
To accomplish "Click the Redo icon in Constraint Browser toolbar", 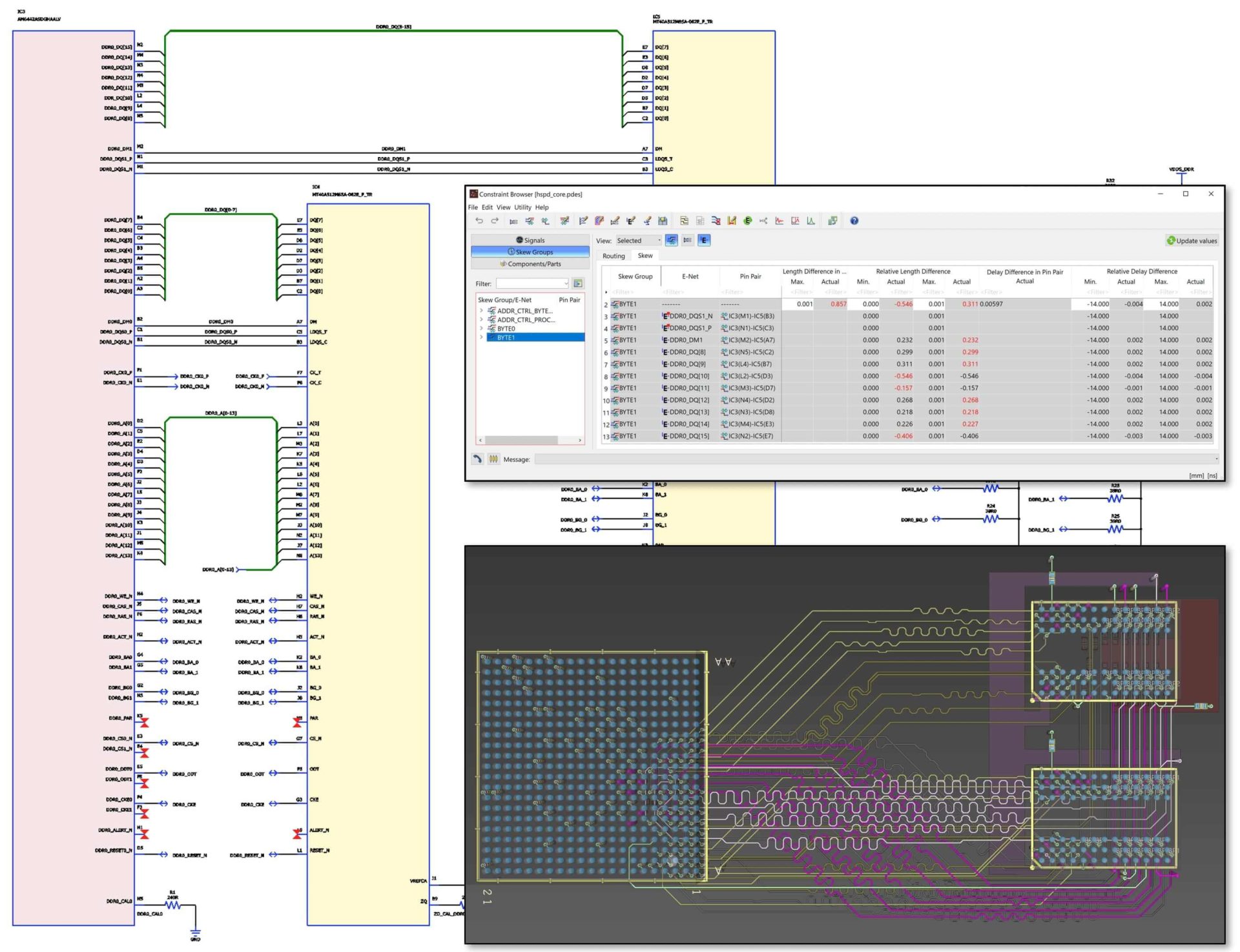I will (495, 221).
